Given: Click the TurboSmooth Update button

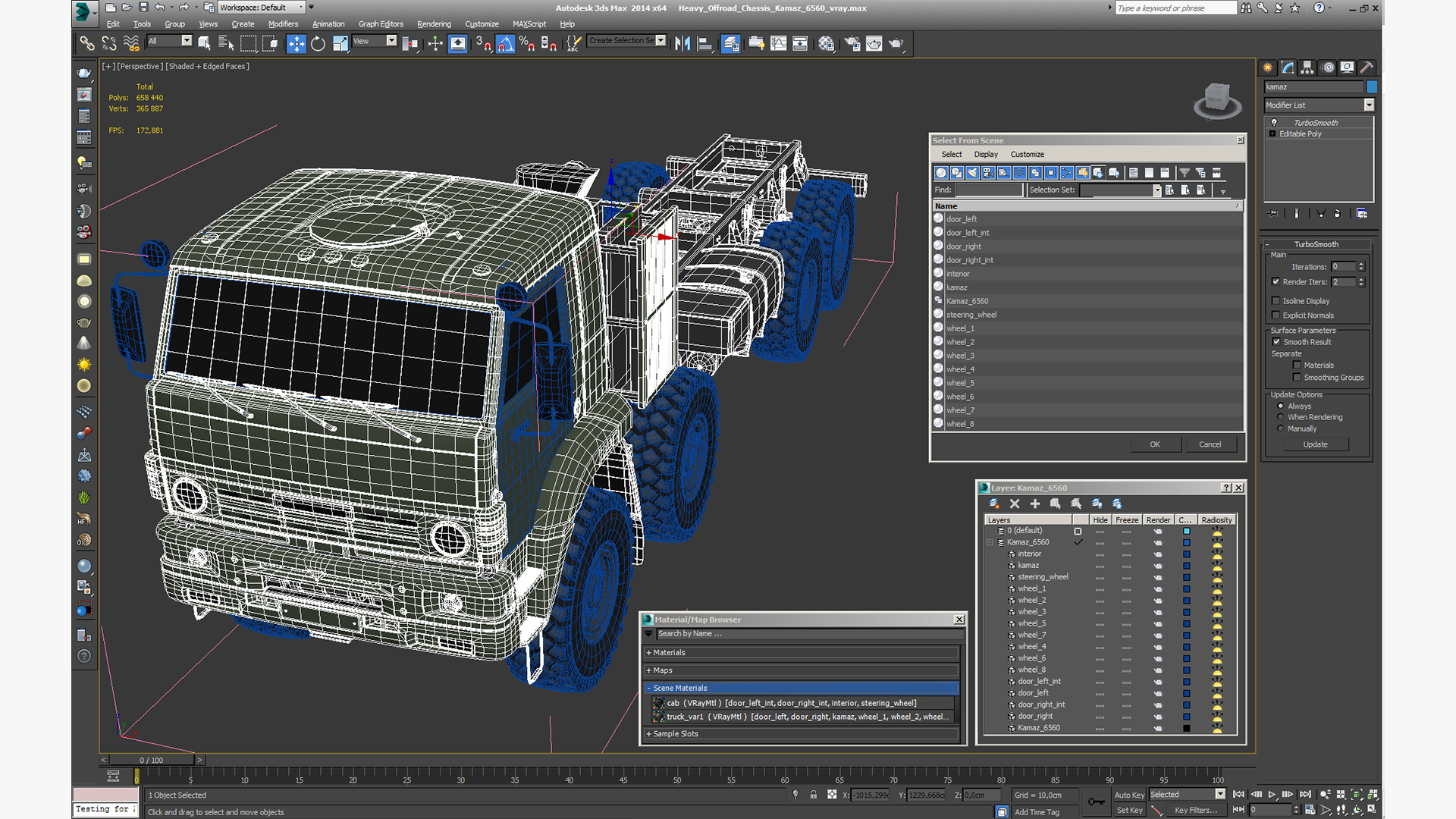Looking at the screenshot, I should coord(1316,444).
